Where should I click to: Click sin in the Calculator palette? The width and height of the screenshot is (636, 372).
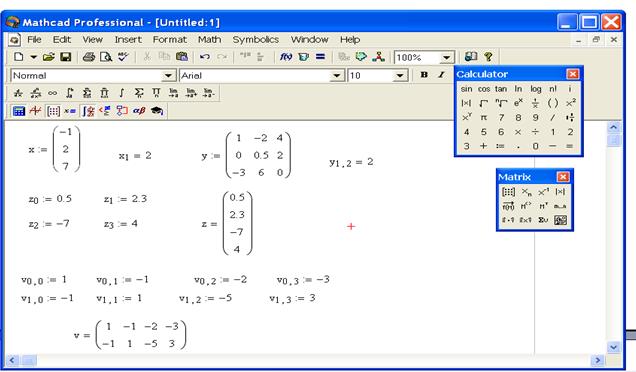point(466,89)
